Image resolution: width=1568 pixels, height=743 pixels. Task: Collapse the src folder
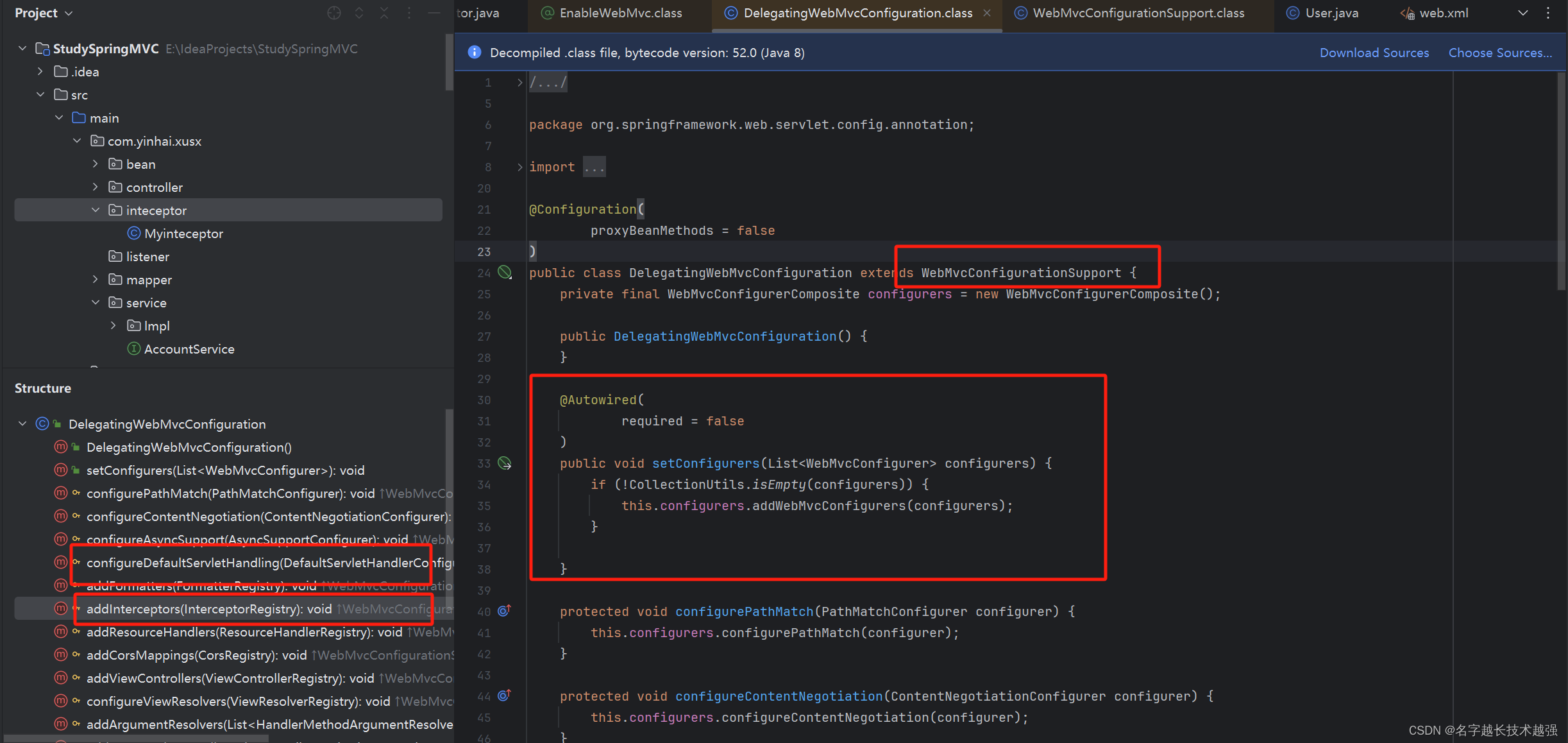pos(40,94)
